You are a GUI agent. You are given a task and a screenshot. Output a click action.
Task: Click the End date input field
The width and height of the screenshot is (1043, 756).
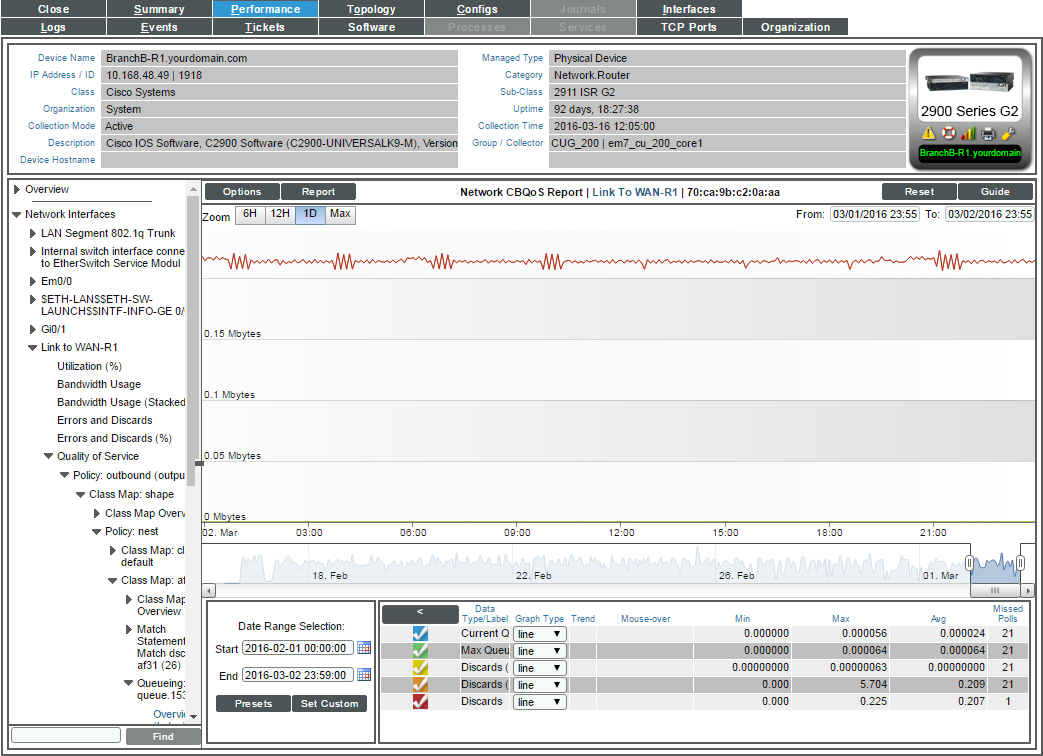[x=297, y=676]
